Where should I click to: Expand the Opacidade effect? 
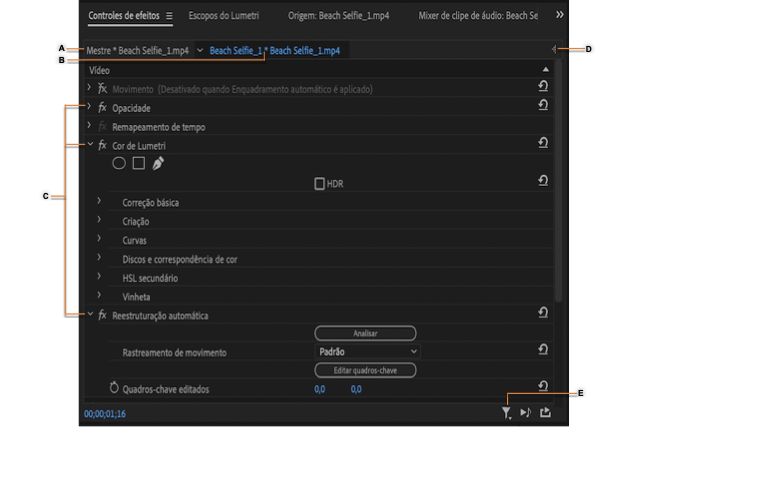[89, 106]
